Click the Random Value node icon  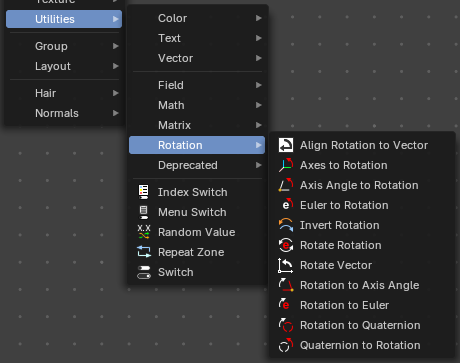click(x=144, y=232)
